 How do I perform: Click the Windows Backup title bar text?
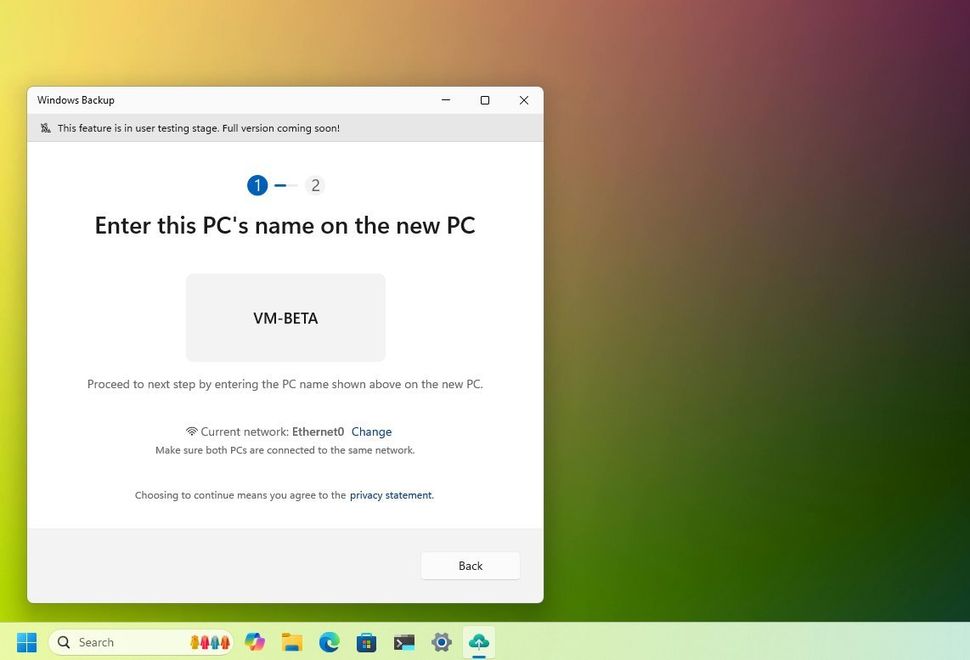pos(75,100)
